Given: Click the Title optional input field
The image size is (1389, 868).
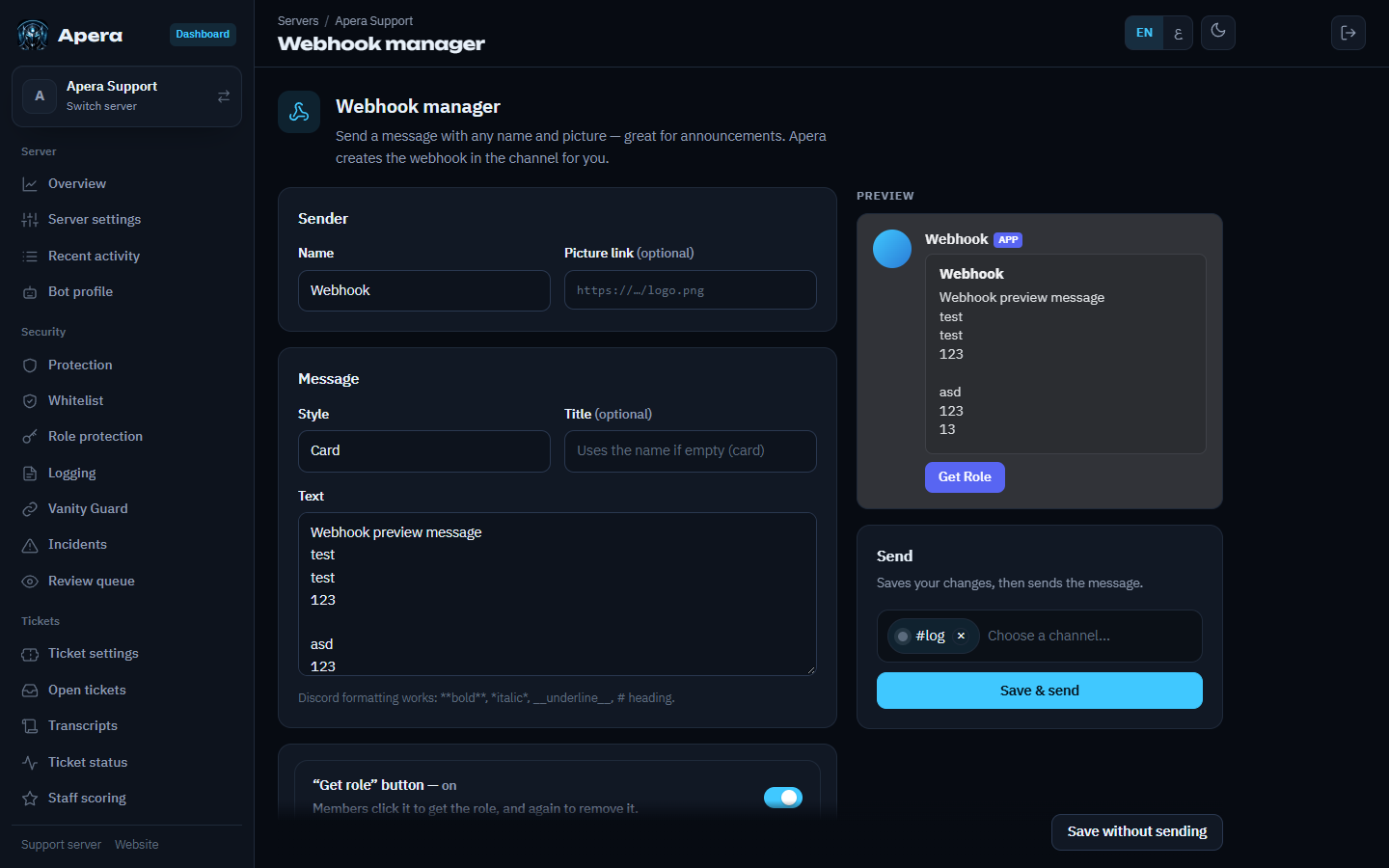Looking at the screenshot, I should (691, 451).
